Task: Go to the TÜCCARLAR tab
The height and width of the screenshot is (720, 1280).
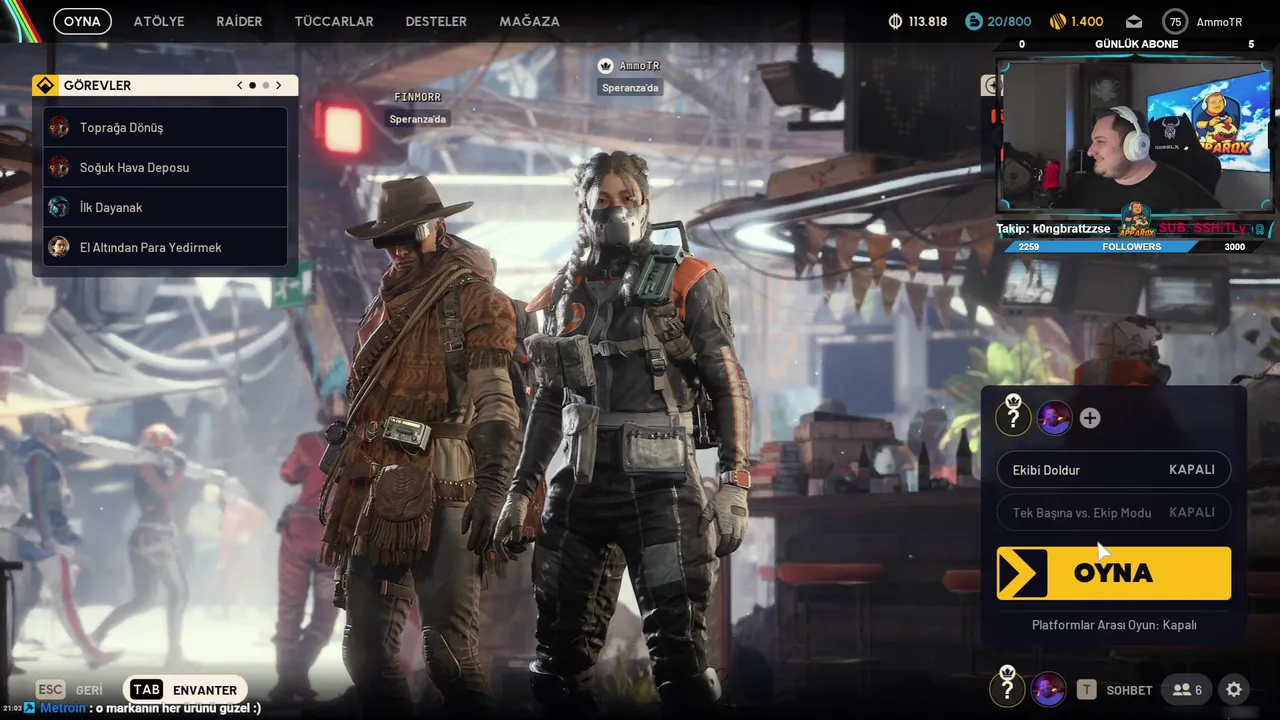Action: [334, 21]
